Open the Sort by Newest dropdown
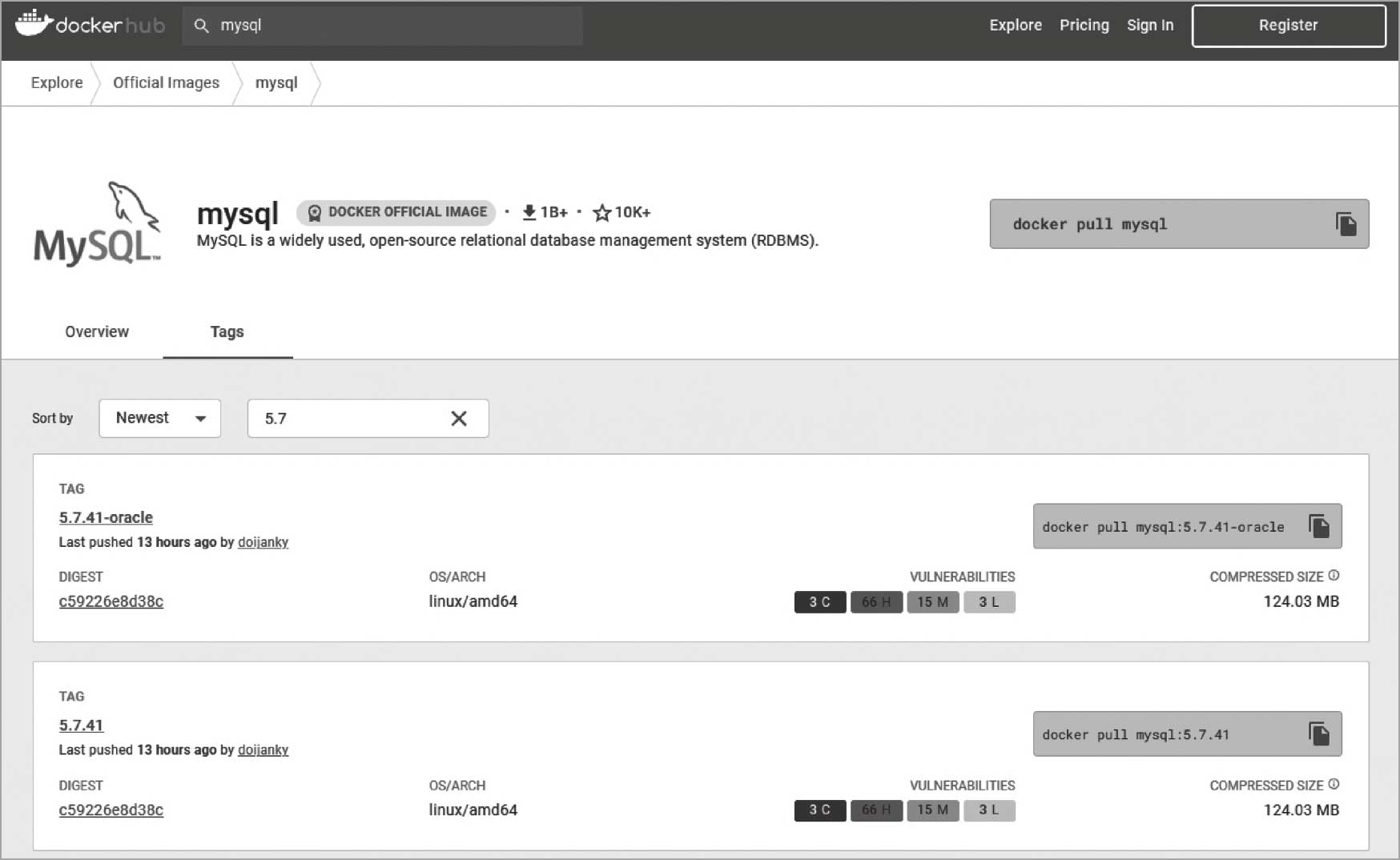Viewport: 1400px width, 860px height. (160, 418)
